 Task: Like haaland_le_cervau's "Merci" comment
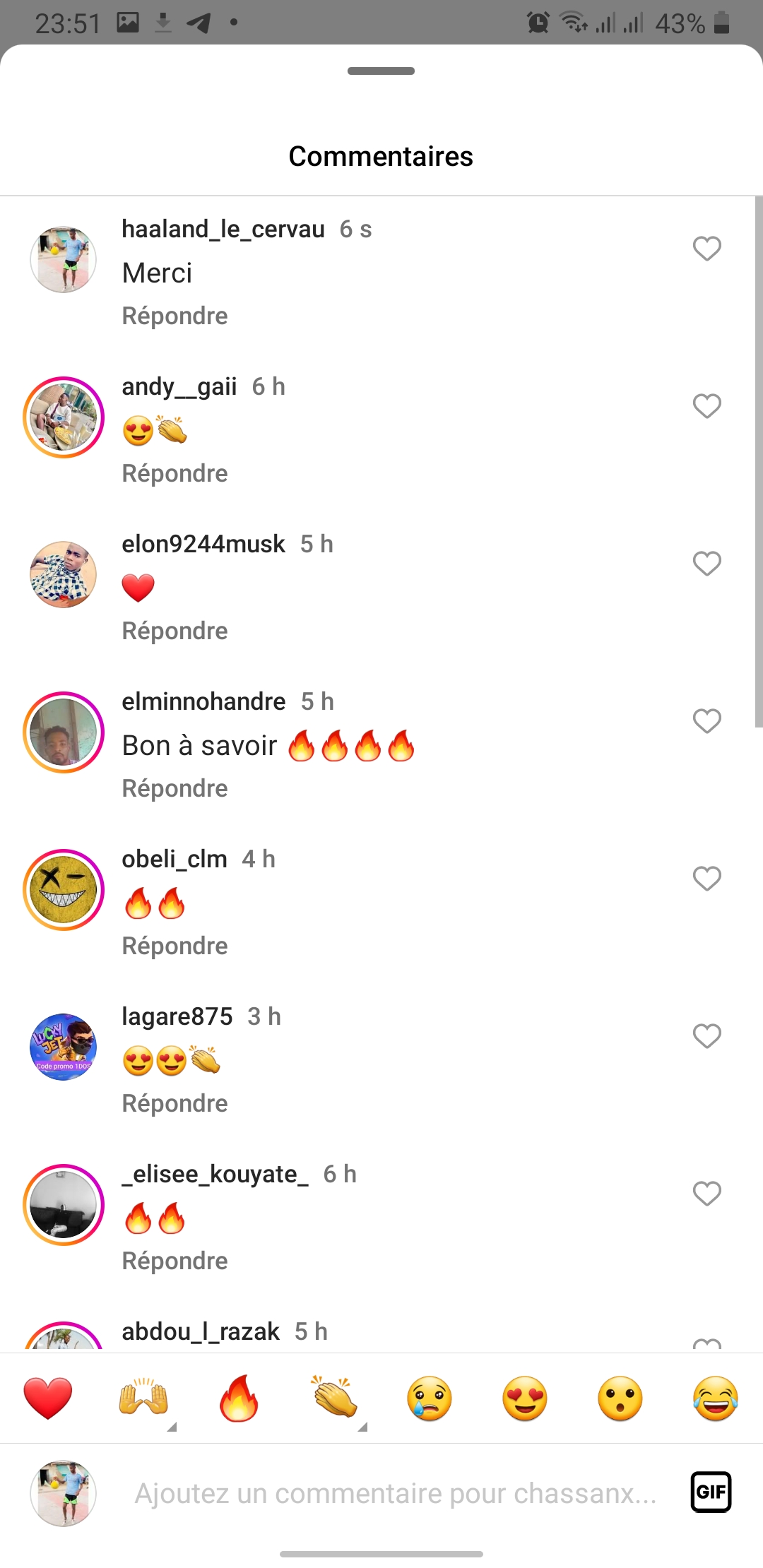(x=706, y=249)
